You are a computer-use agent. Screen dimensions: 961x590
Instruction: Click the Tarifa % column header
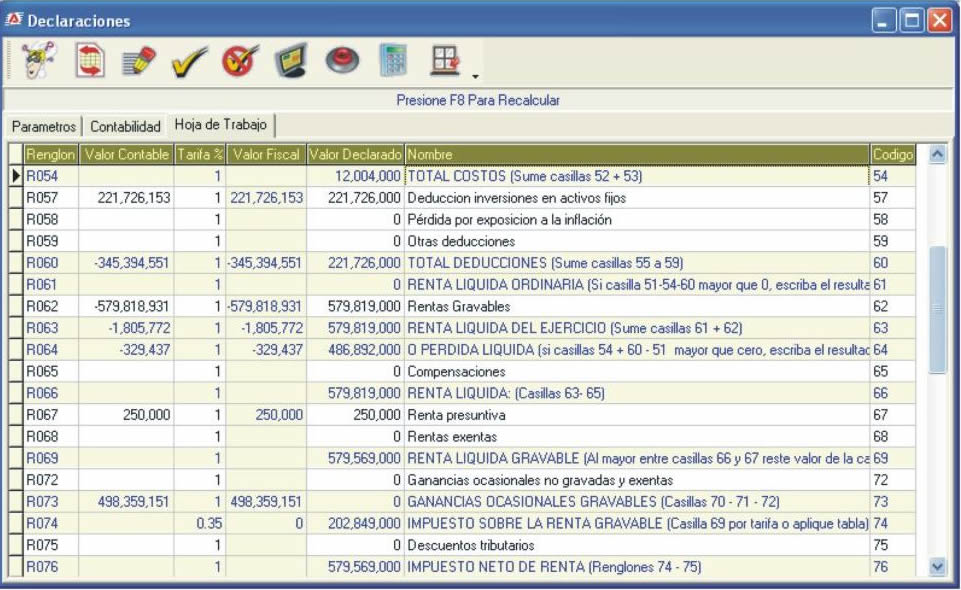point(200,154)
